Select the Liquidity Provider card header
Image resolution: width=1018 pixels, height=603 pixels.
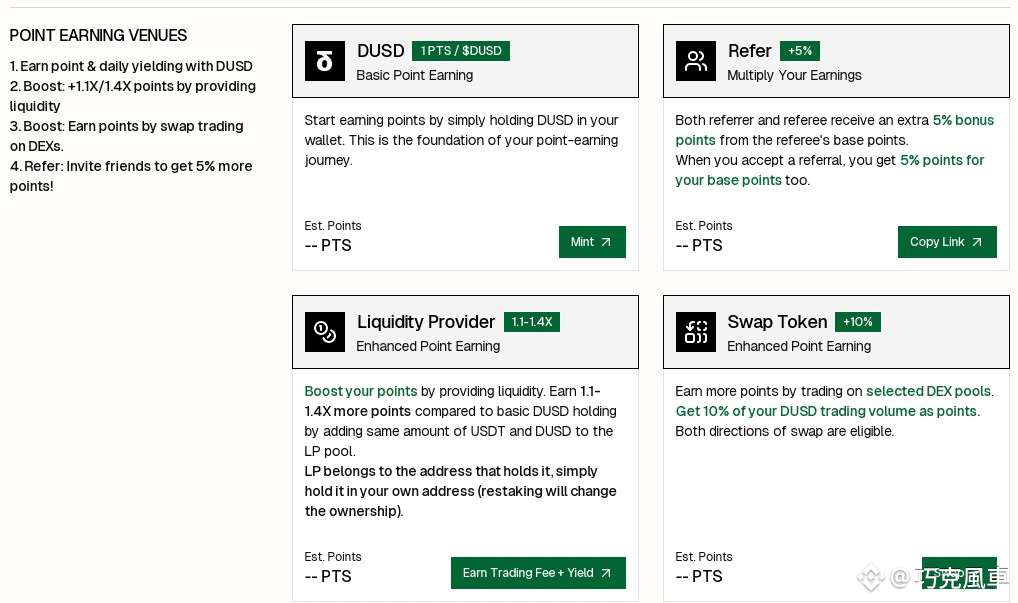tap(465, 332)
